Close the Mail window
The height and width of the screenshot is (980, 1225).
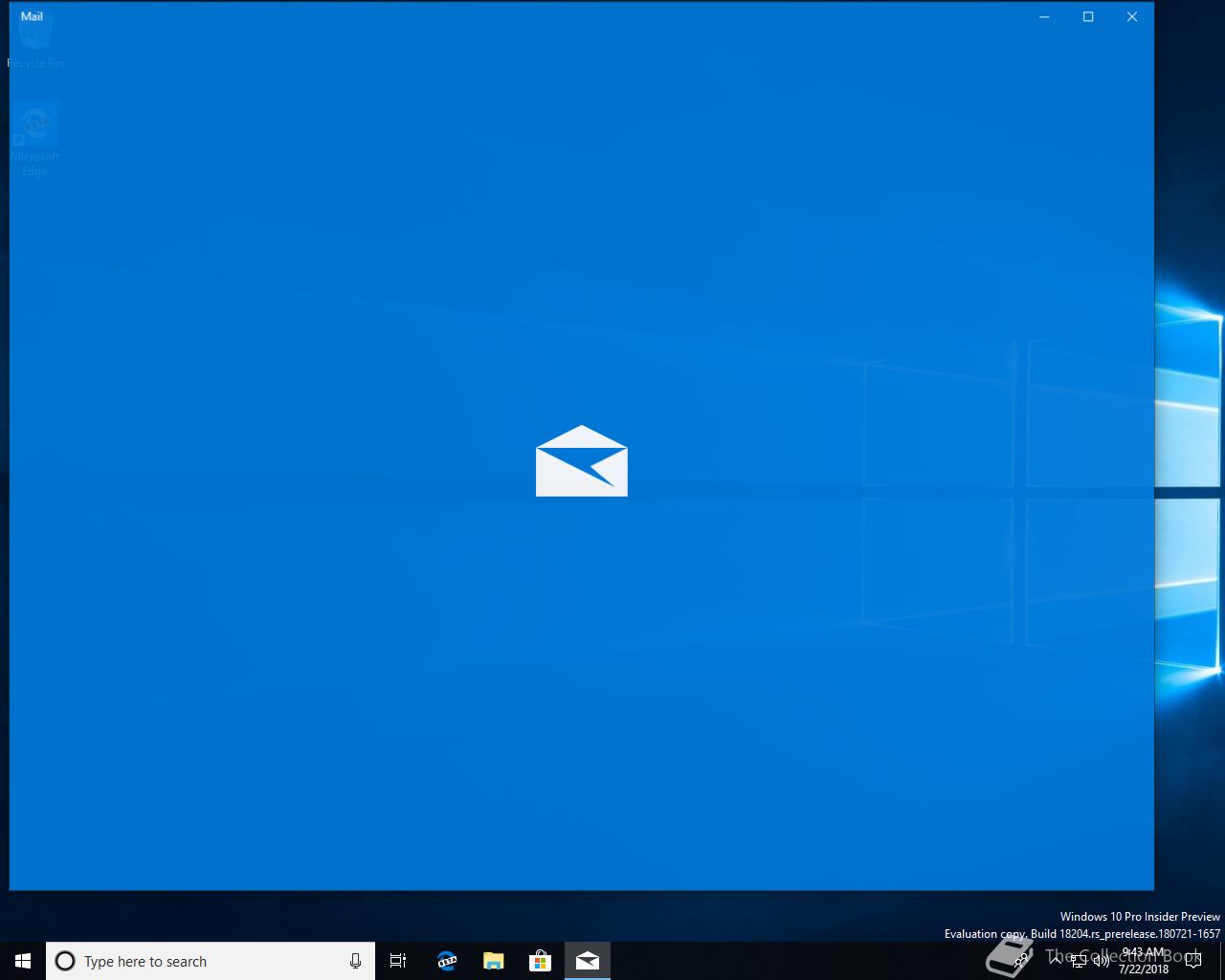click(x=1132, y=16)
